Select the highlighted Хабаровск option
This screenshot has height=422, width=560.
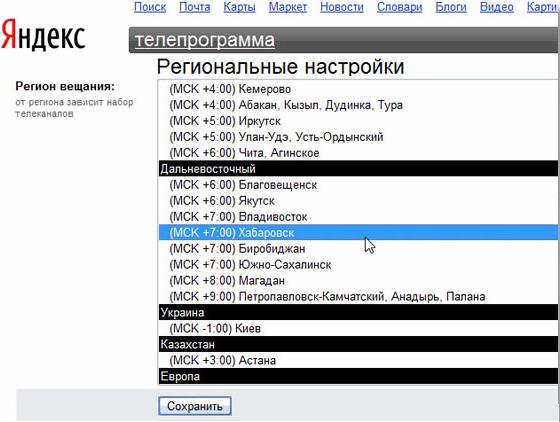click(358, 232)
